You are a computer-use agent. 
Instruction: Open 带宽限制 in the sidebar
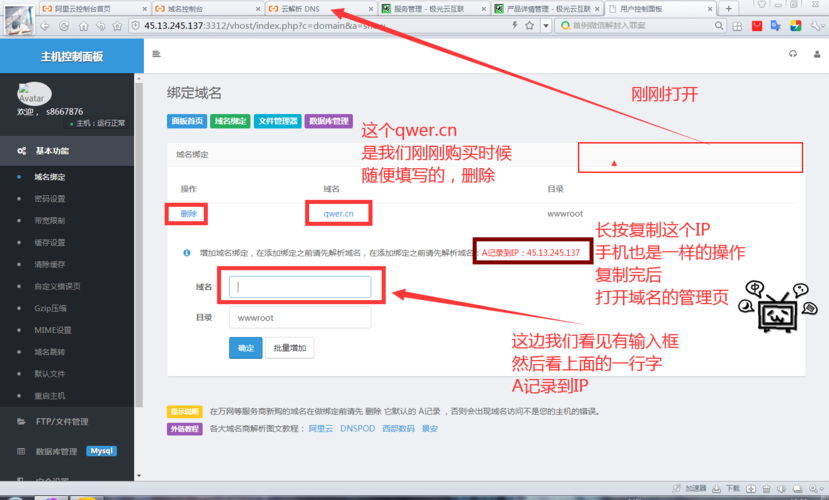click(50, 221)
